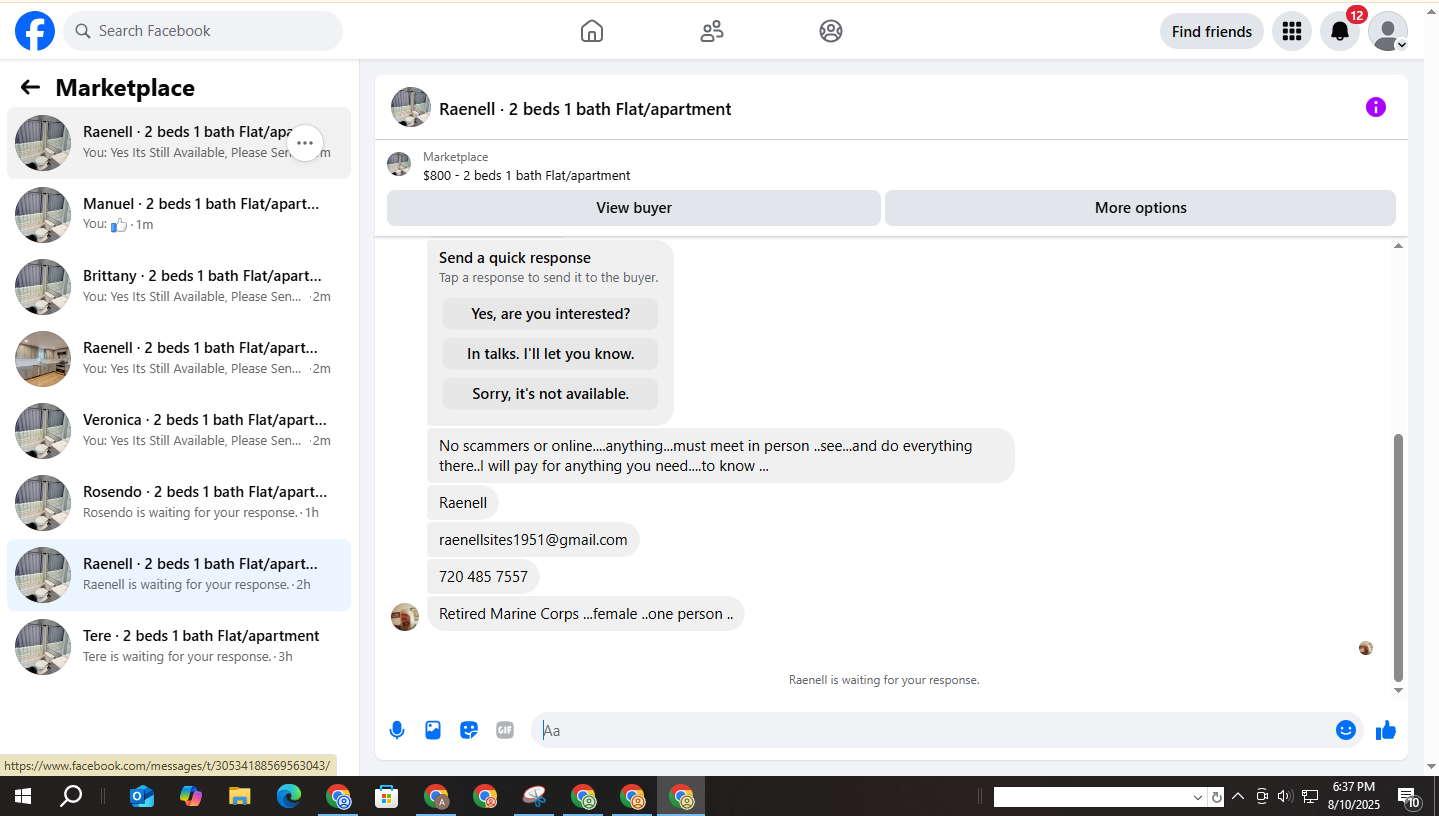This screenshot has width=1439, height=816.
Task: Open the Windows notification center icon
Action: click(x=1409, y=797)
